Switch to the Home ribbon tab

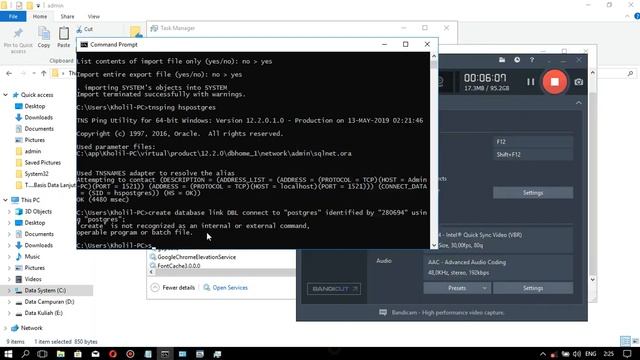click(40, 16)
